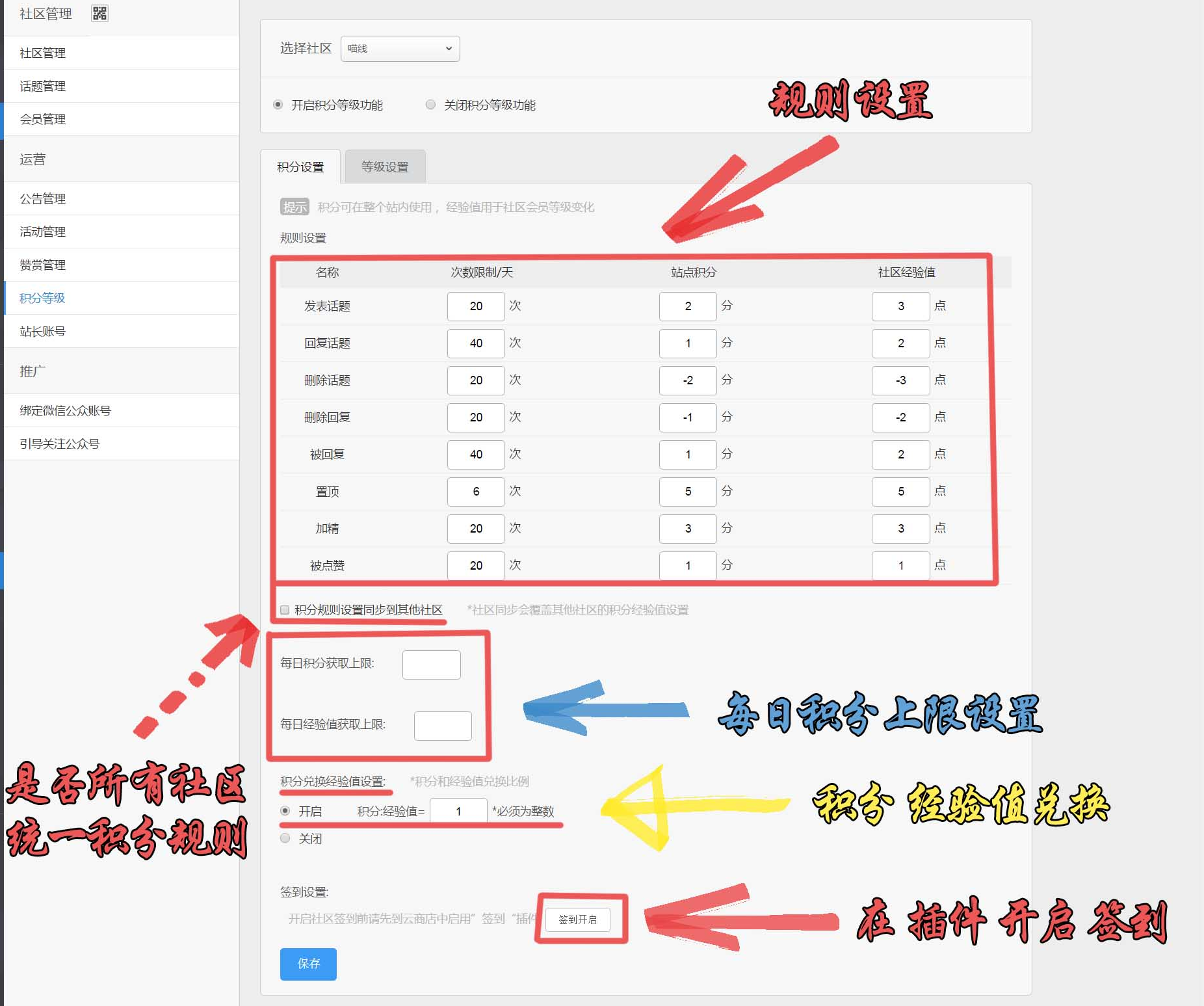This screenshot has height=1006, width=1204.
Task: Go to 公告管理 sidebar item
Action: pos(43,198)
